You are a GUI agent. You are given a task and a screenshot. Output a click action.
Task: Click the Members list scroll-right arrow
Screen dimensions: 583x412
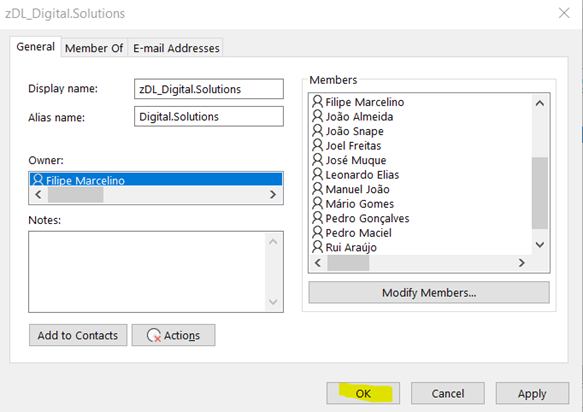pyautogui.click(x=522, y=263)
